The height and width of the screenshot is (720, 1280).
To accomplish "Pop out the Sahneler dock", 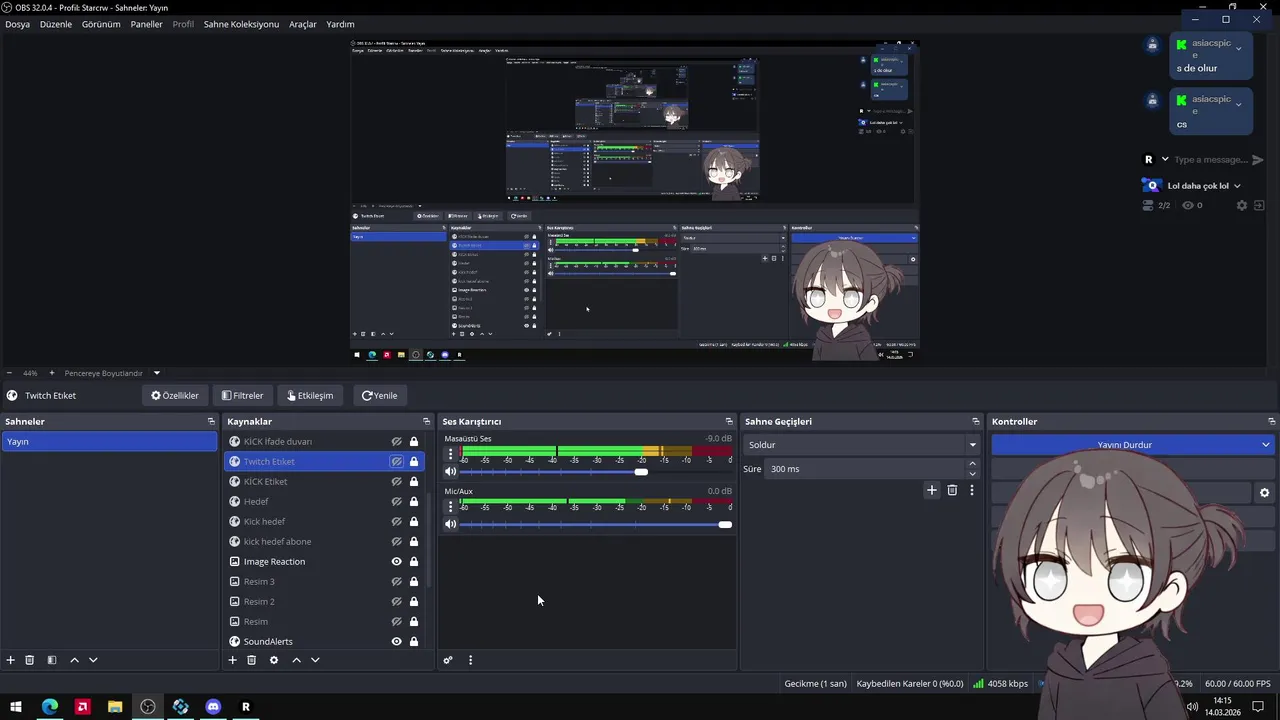I will (211, 421).
